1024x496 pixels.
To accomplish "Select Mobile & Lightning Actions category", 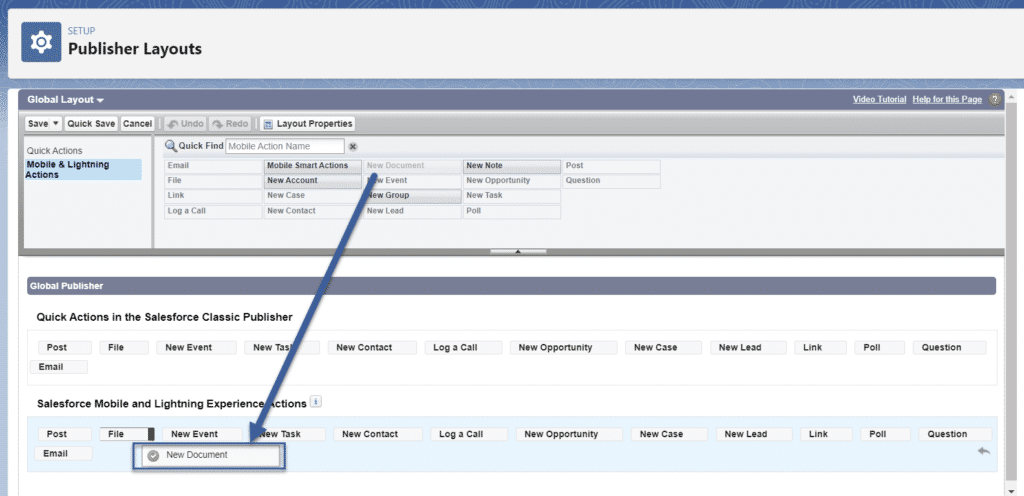I will click(68, 169).
